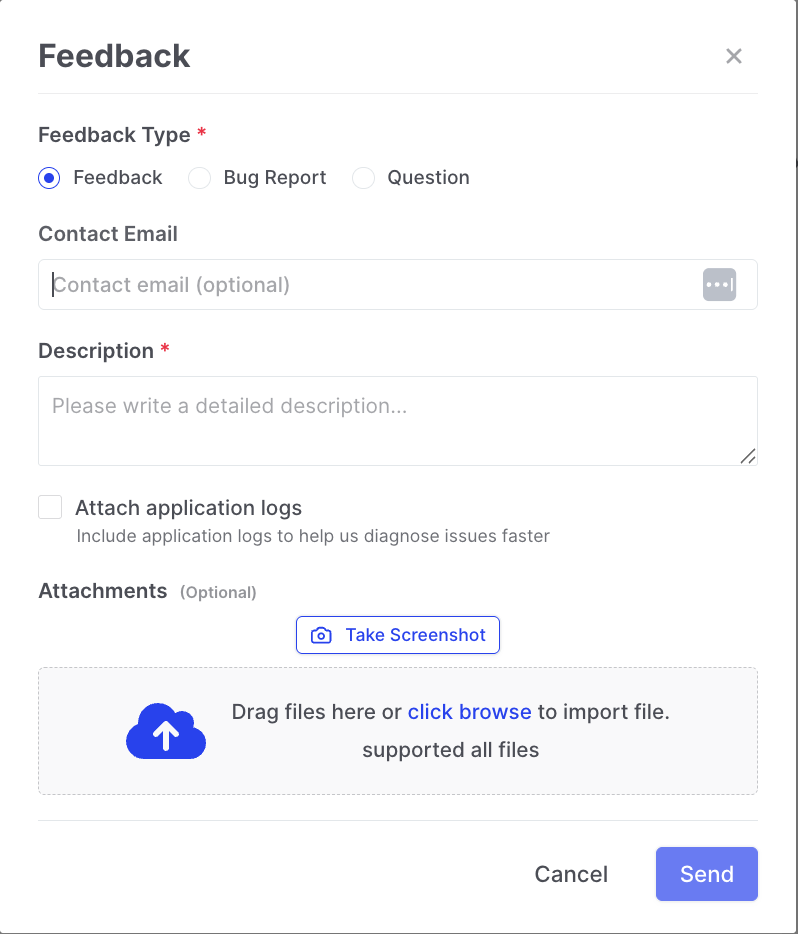Select the Question radio button
The height and width of the screenshot is (934, 798).
pyautogui.click(x=364, y=178)
